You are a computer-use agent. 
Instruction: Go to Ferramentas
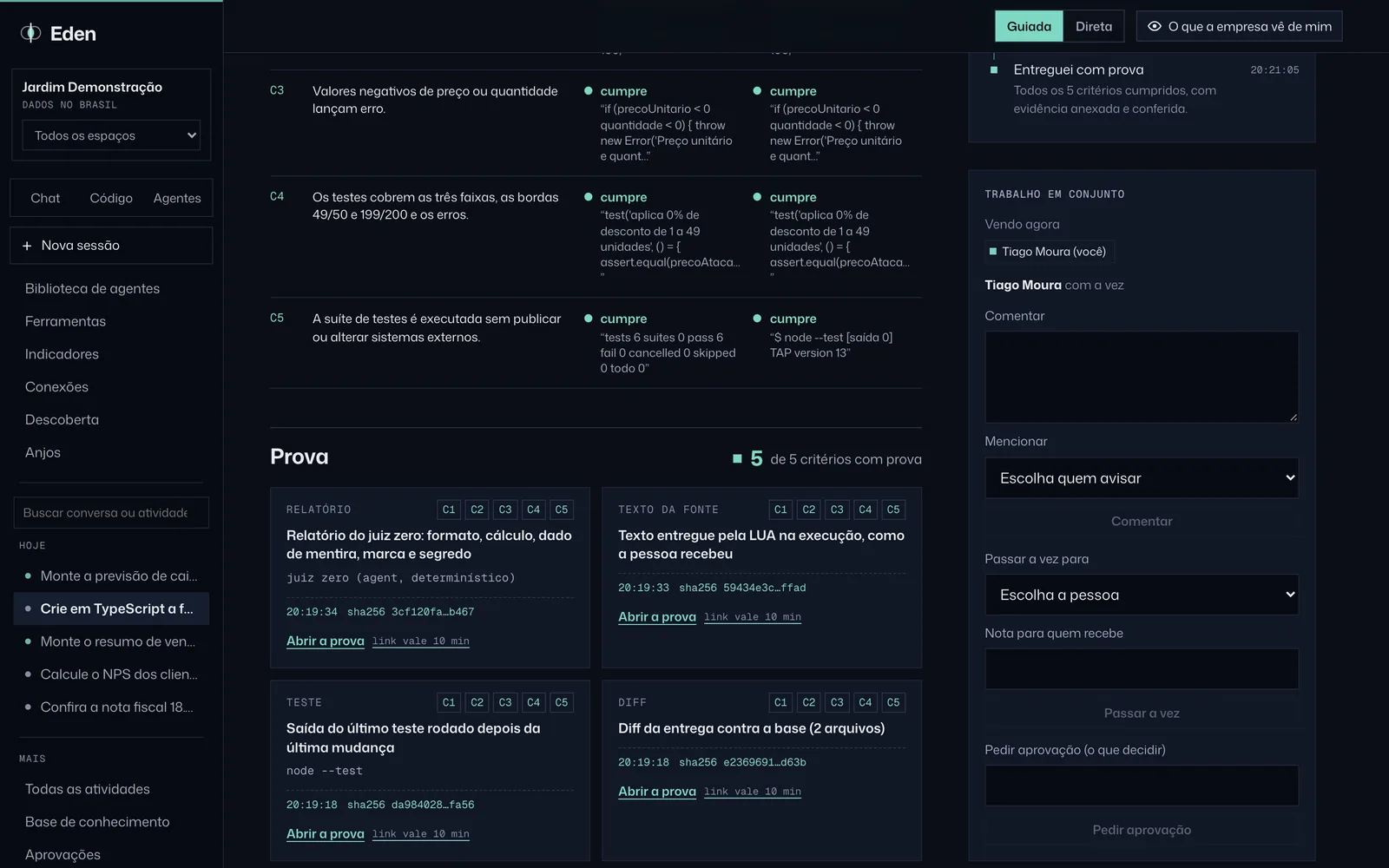coord(65,321)
